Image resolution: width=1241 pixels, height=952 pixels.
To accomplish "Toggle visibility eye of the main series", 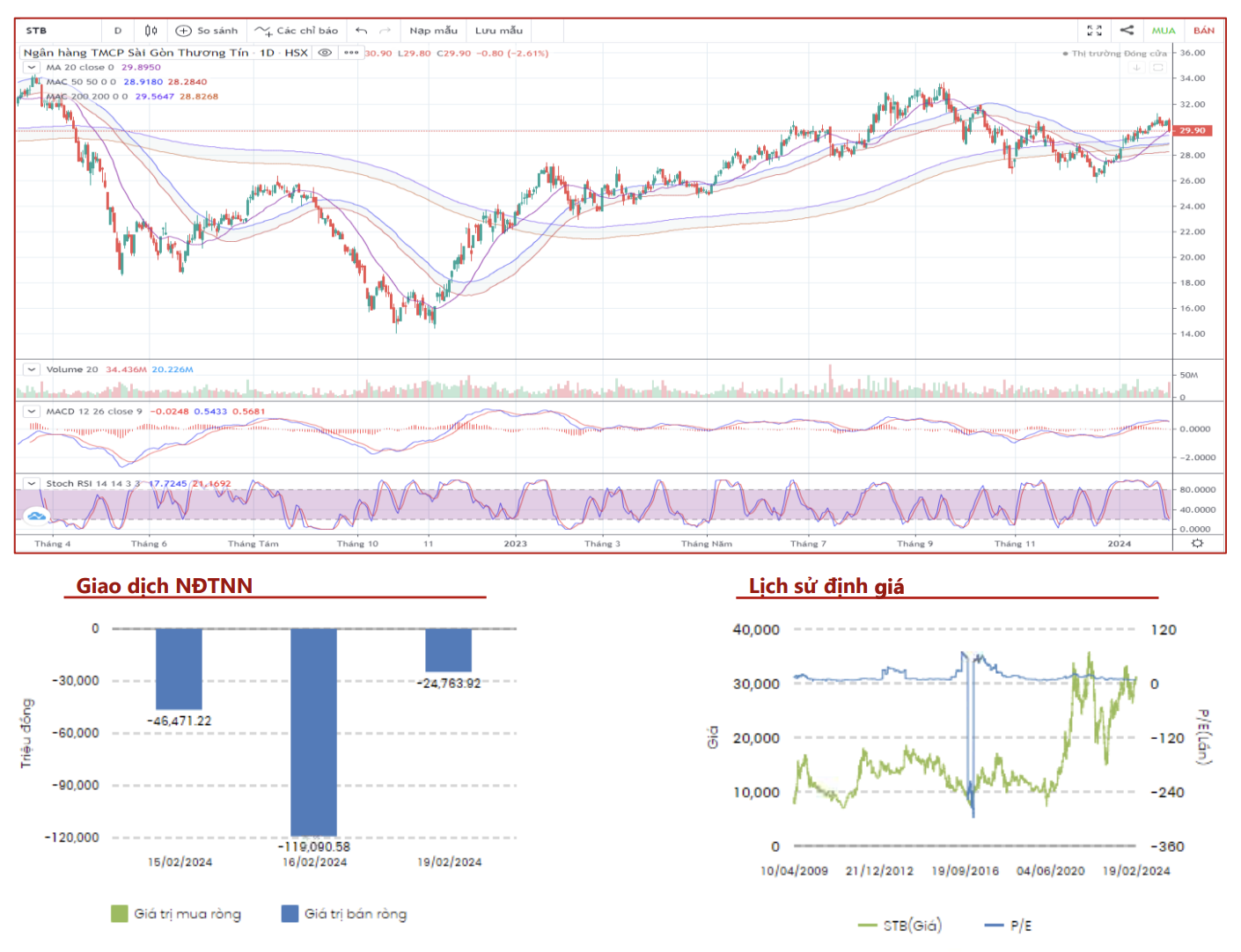I will coord(325,53).
